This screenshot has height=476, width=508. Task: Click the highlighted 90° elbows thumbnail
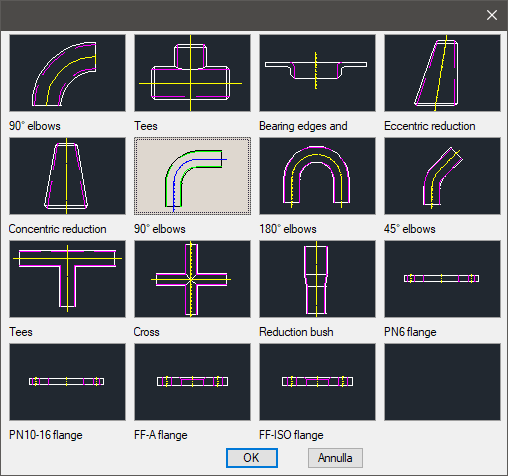coord(192,176)
